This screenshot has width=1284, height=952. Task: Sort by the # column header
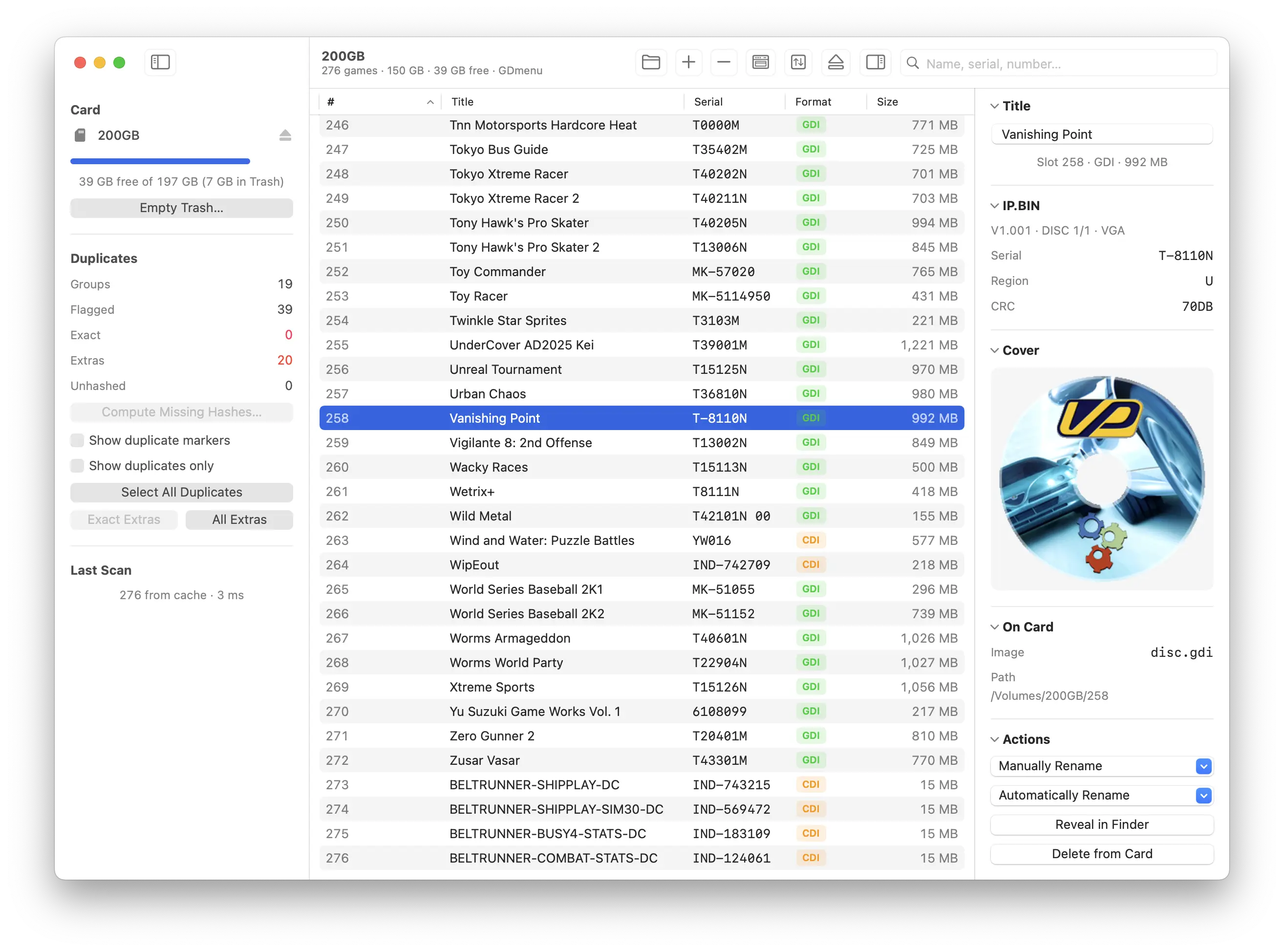[x=380, y=102]
